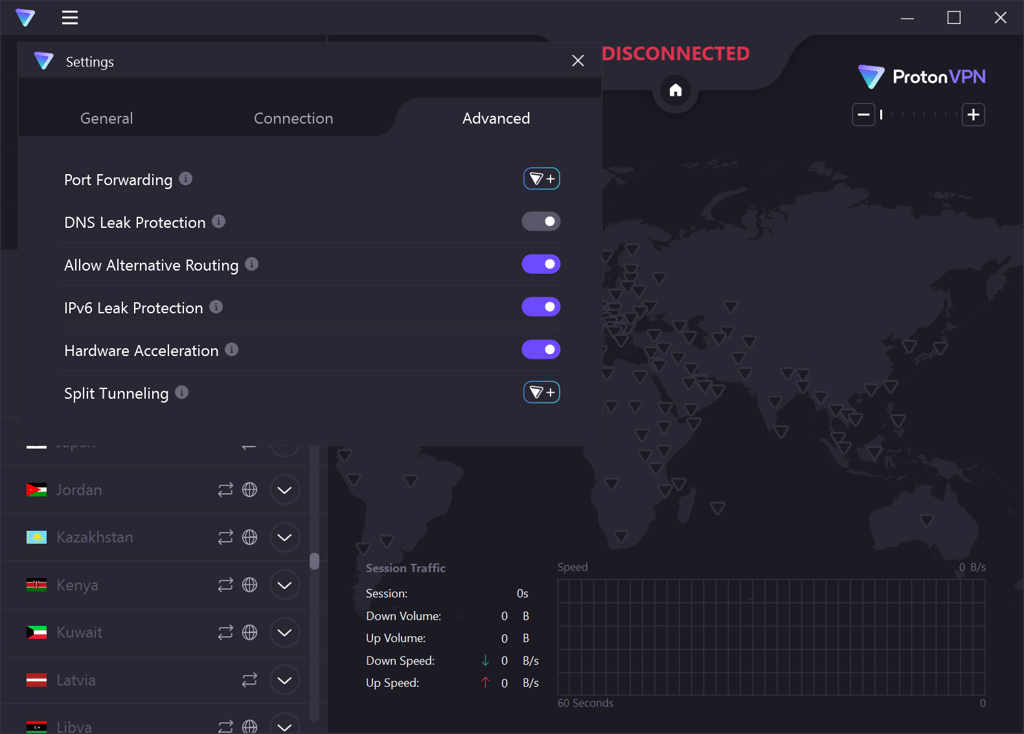
Task: Expand the Jordan server list
Action: point(285,490)
